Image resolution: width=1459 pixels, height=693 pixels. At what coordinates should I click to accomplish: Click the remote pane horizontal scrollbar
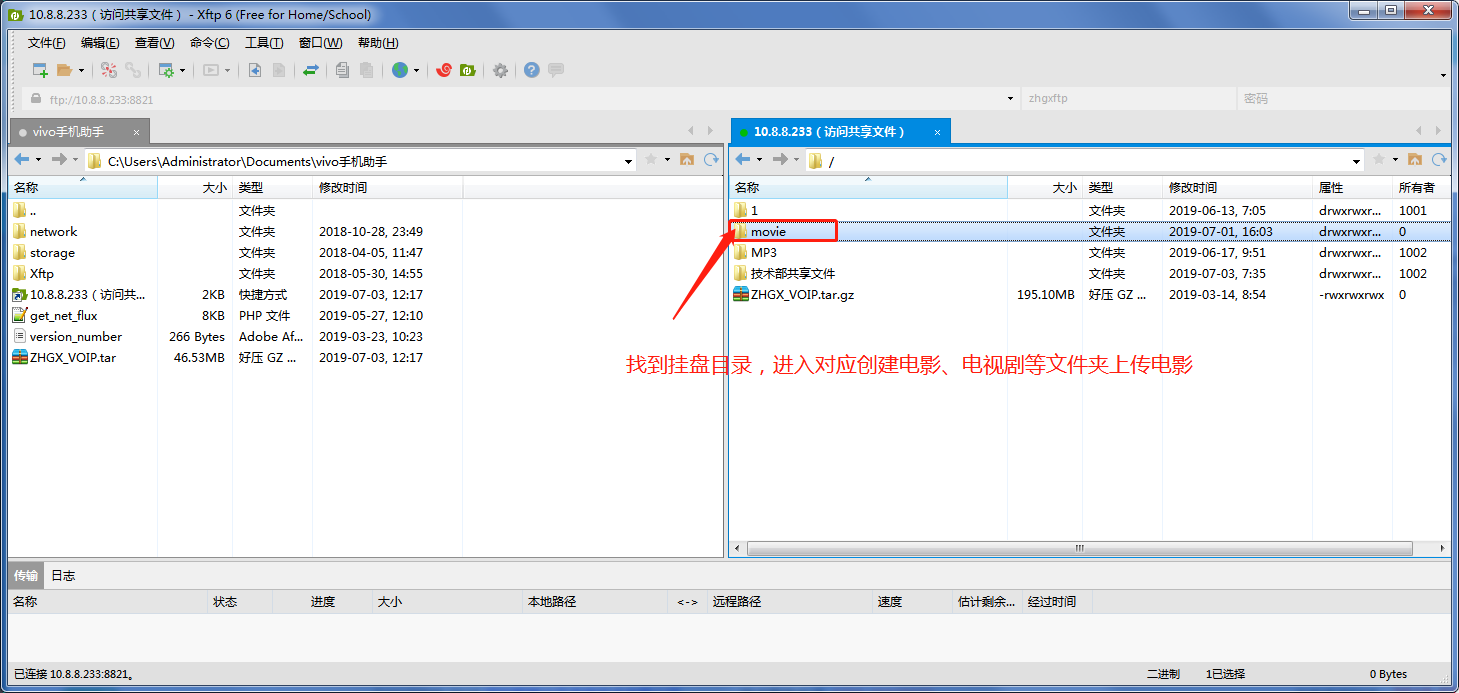pos(1078,549)
